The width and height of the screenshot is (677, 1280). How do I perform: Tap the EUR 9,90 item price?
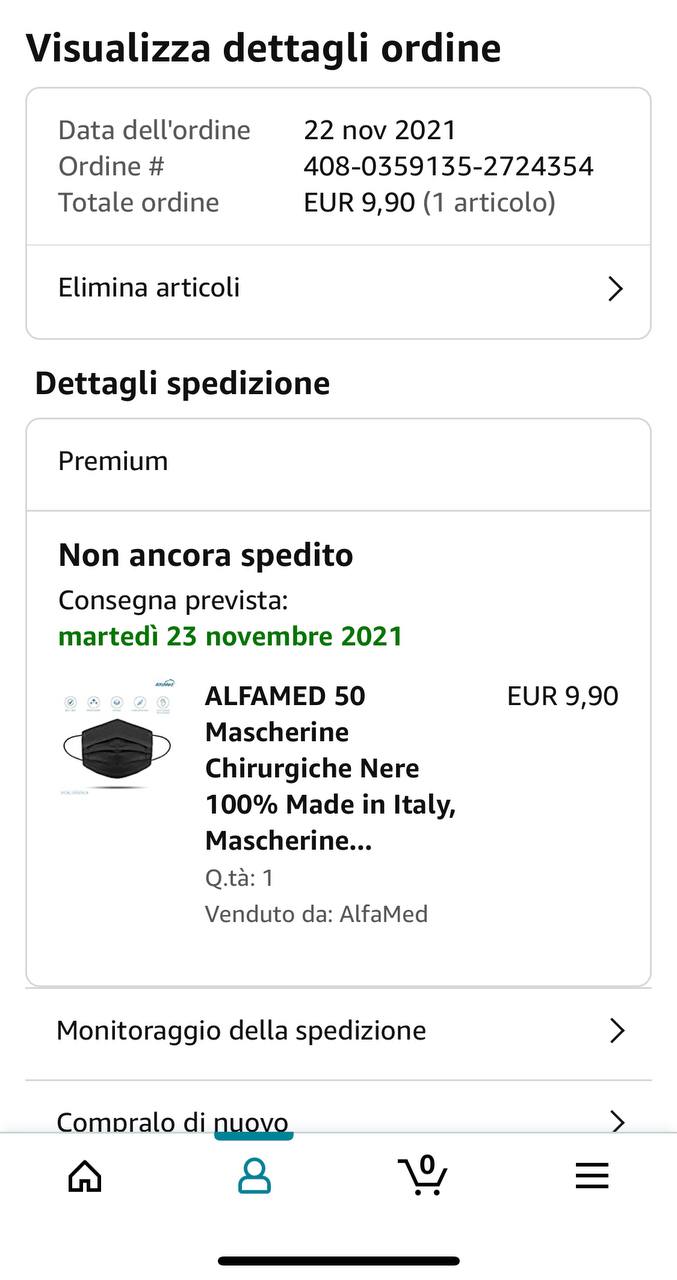562,696
